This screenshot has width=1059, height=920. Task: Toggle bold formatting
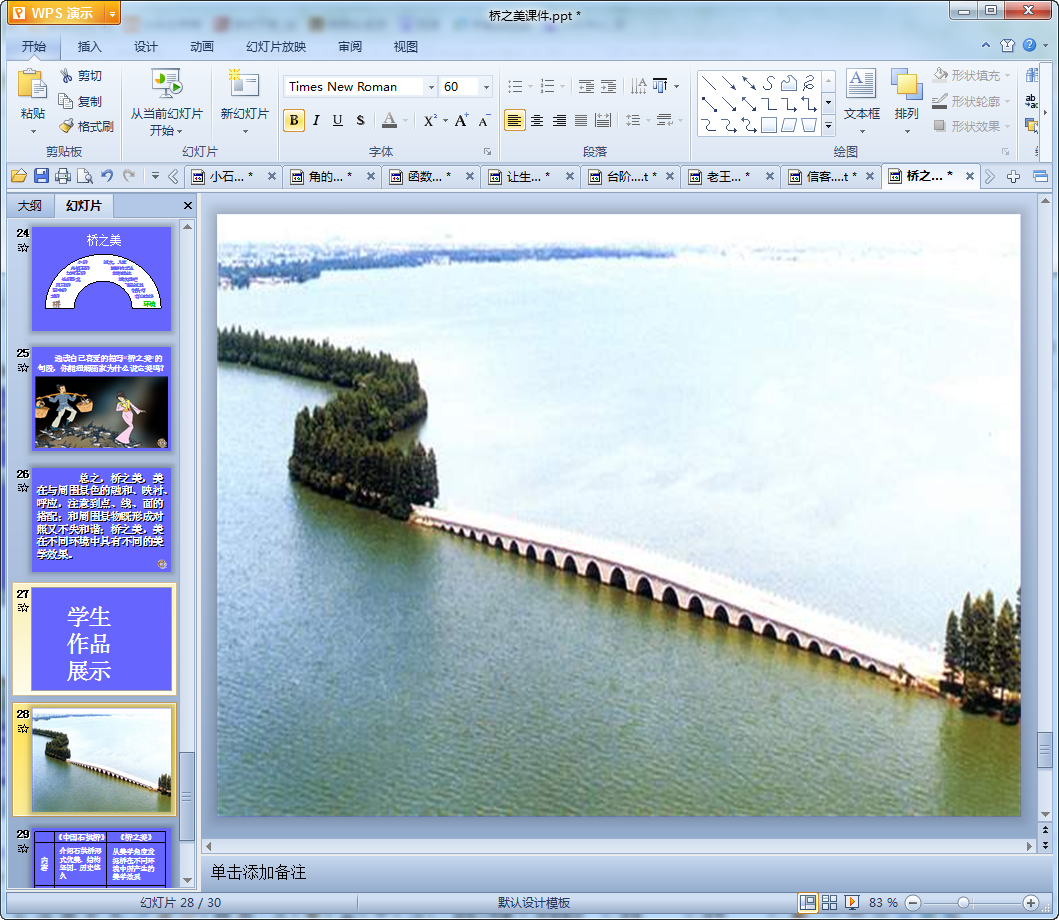[294, 120]
